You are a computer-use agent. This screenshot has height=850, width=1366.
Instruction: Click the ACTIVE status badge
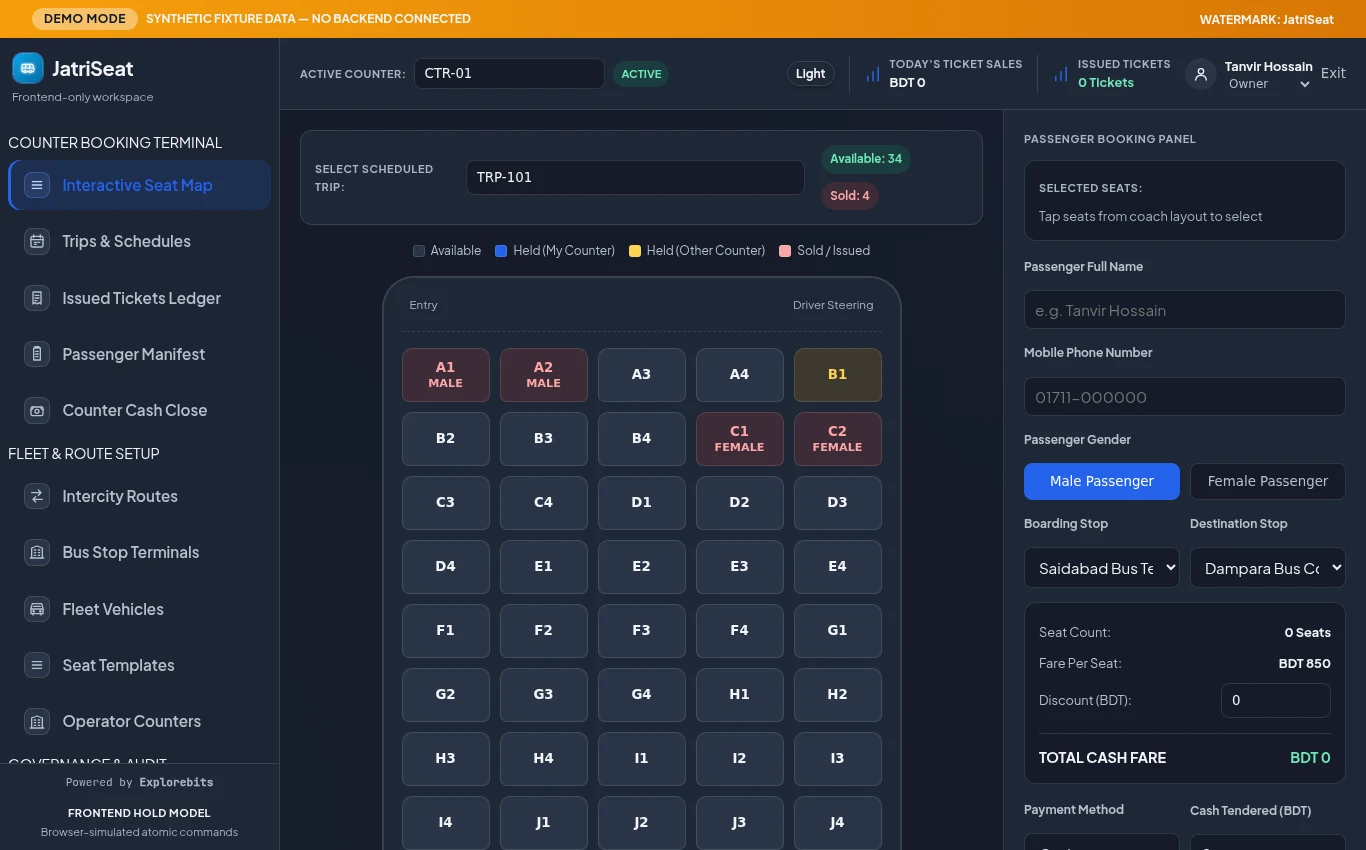641,74
